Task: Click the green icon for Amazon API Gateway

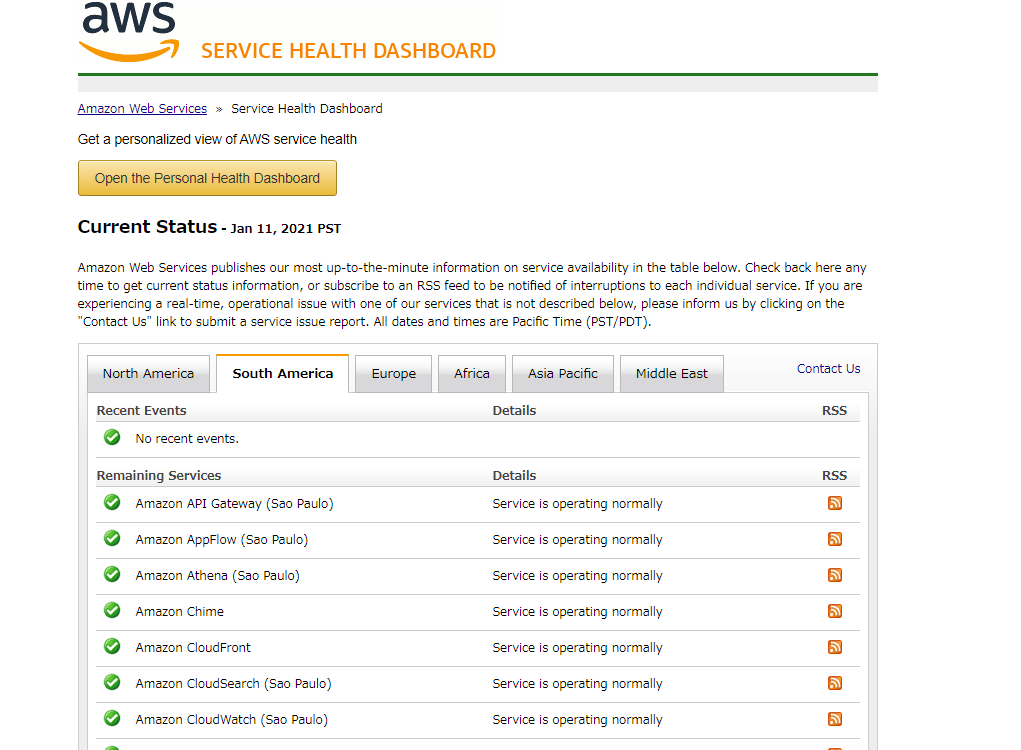Action: click(x=111, y=502)
